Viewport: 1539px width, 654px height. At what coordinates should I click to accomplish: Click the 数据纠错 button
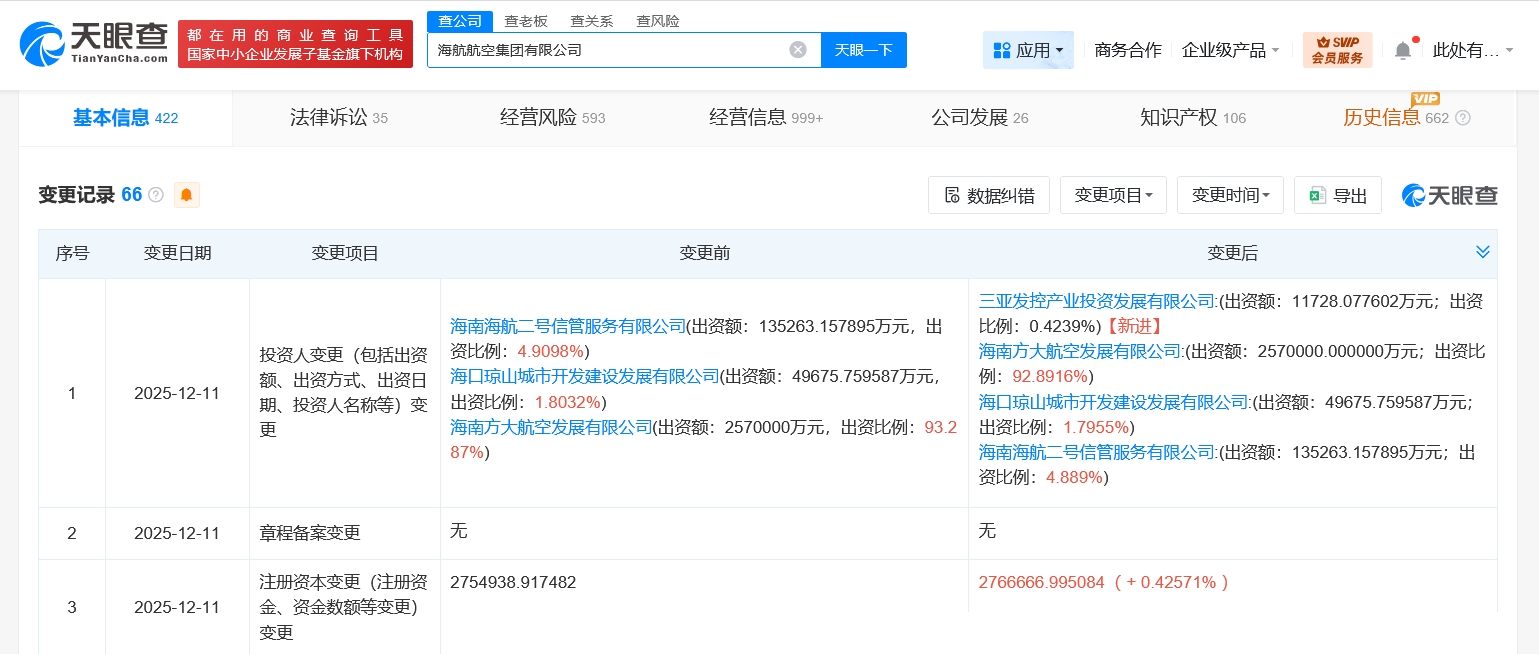(x=989, y=195)
